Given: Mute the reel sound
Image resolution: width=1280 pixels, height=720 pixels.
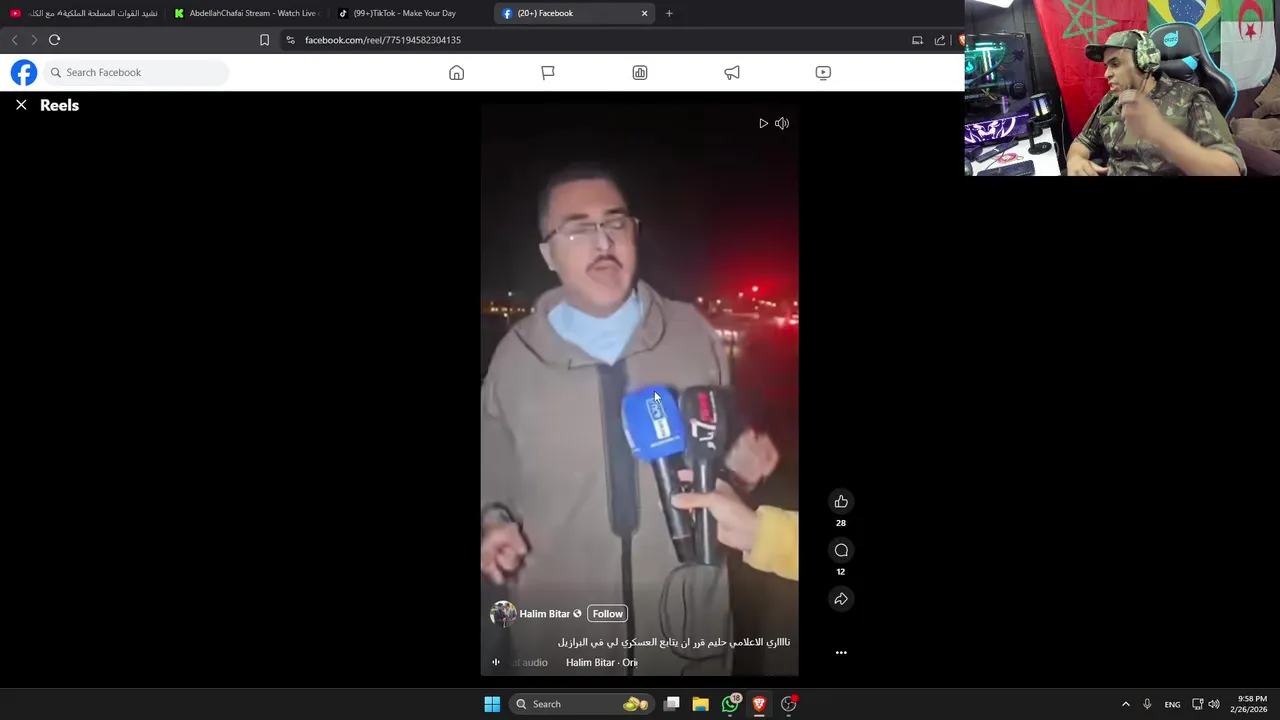Looking at the screenshot, I should point(782,123).
